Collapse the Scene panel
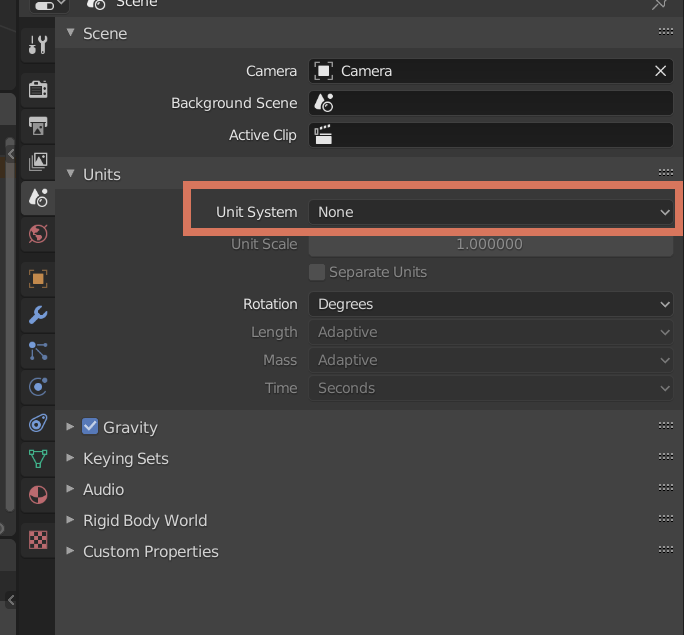 71,33
